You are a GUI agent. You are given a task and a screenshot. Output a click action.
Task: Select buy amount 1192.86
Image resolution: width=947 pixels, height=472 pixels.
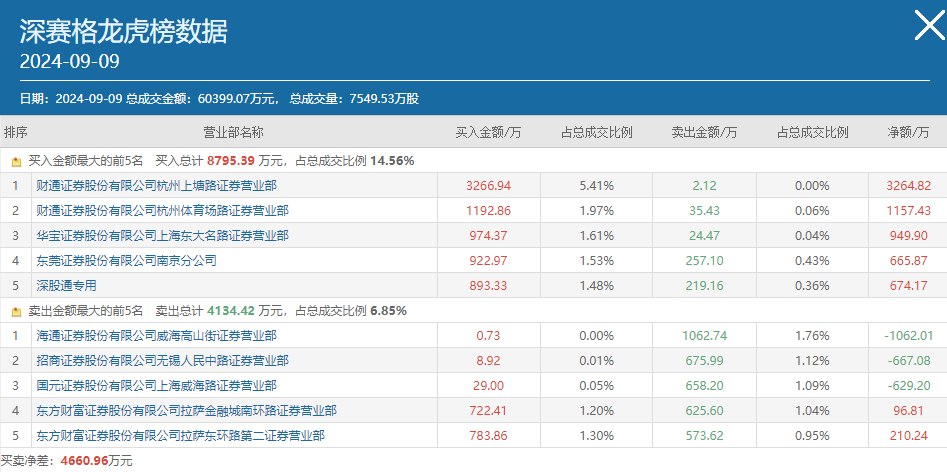click(489, 211)
